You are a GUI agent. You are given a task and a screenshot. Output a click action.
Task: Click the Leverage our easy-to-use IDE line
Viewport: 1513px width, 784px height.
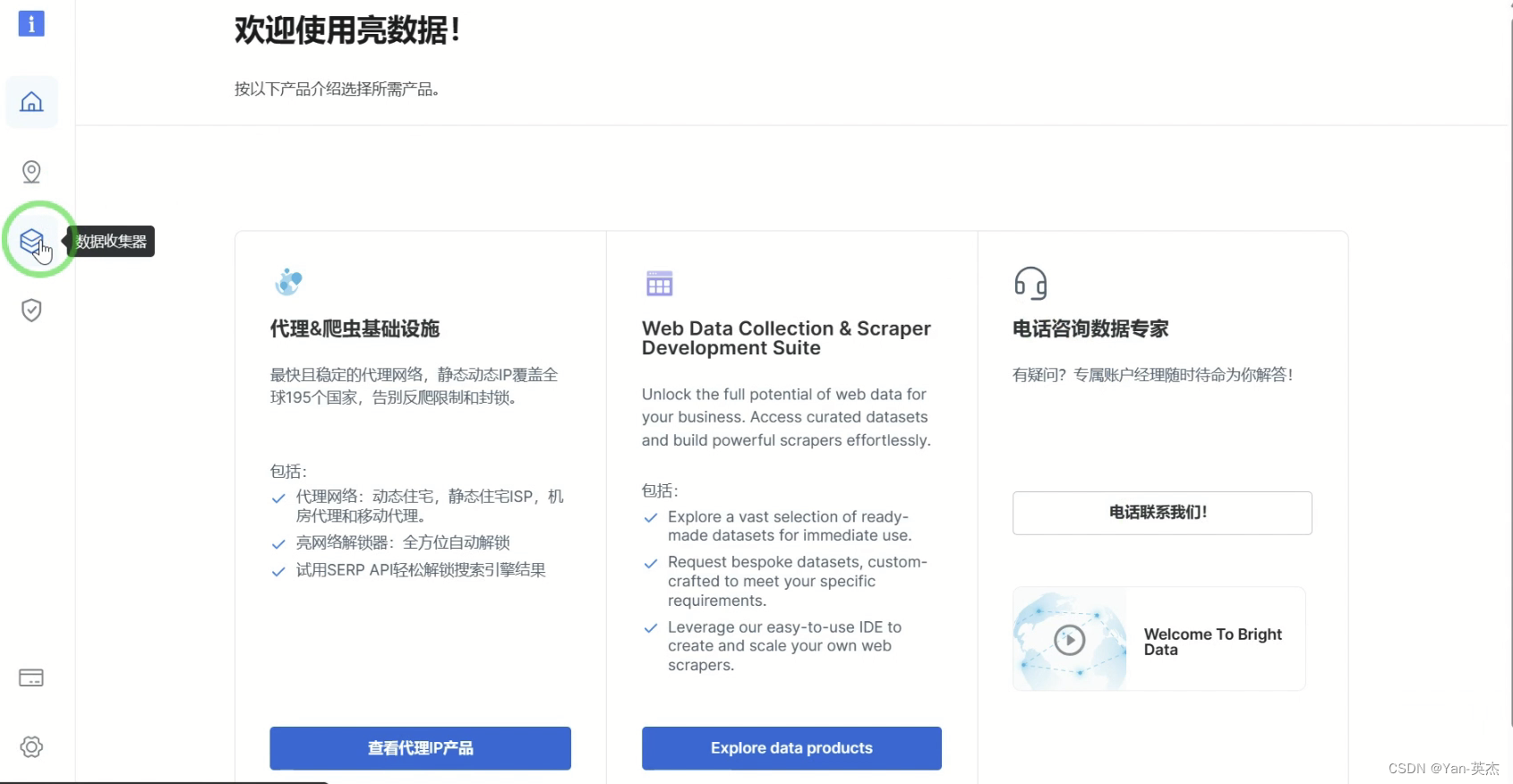click(785, 646)
